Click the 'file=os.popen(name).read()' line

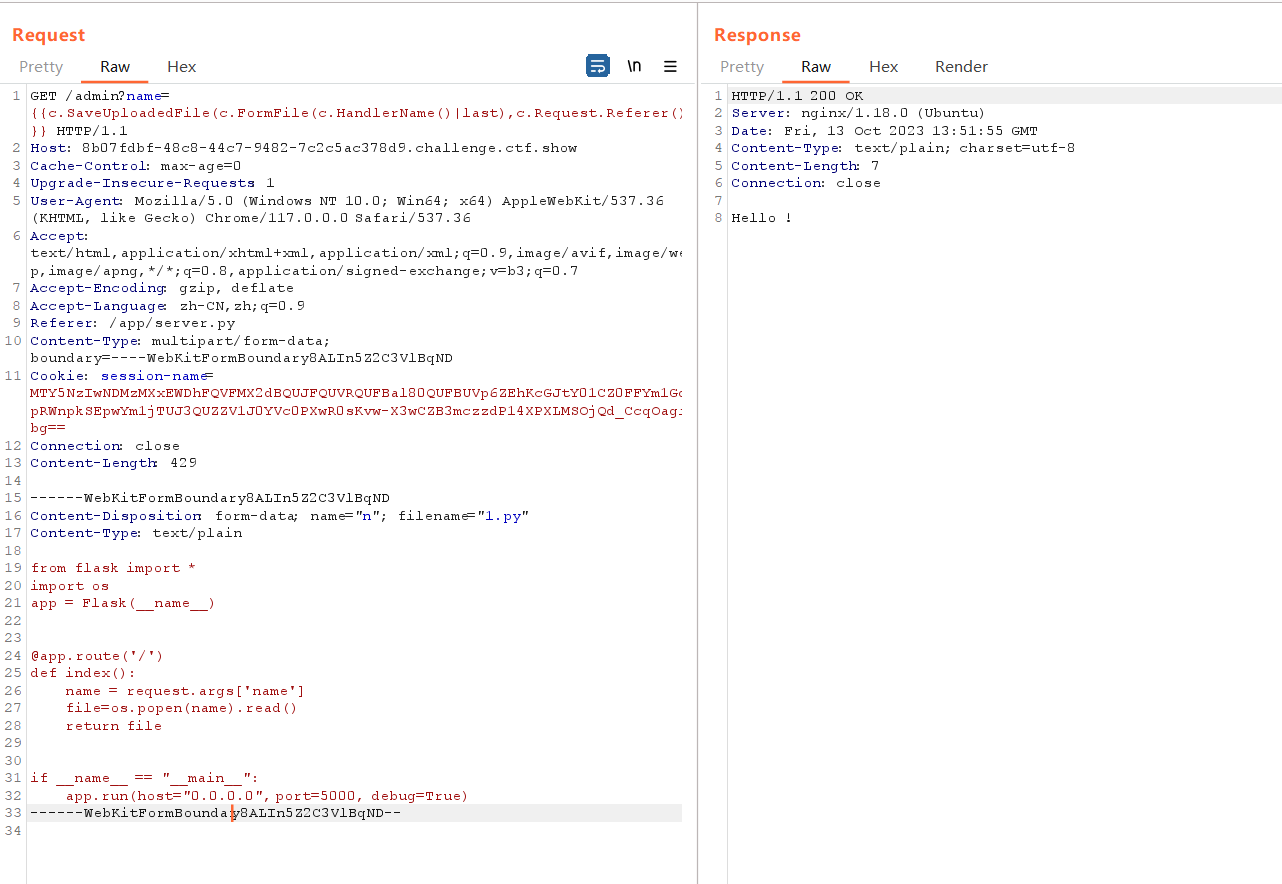point(181,708)
